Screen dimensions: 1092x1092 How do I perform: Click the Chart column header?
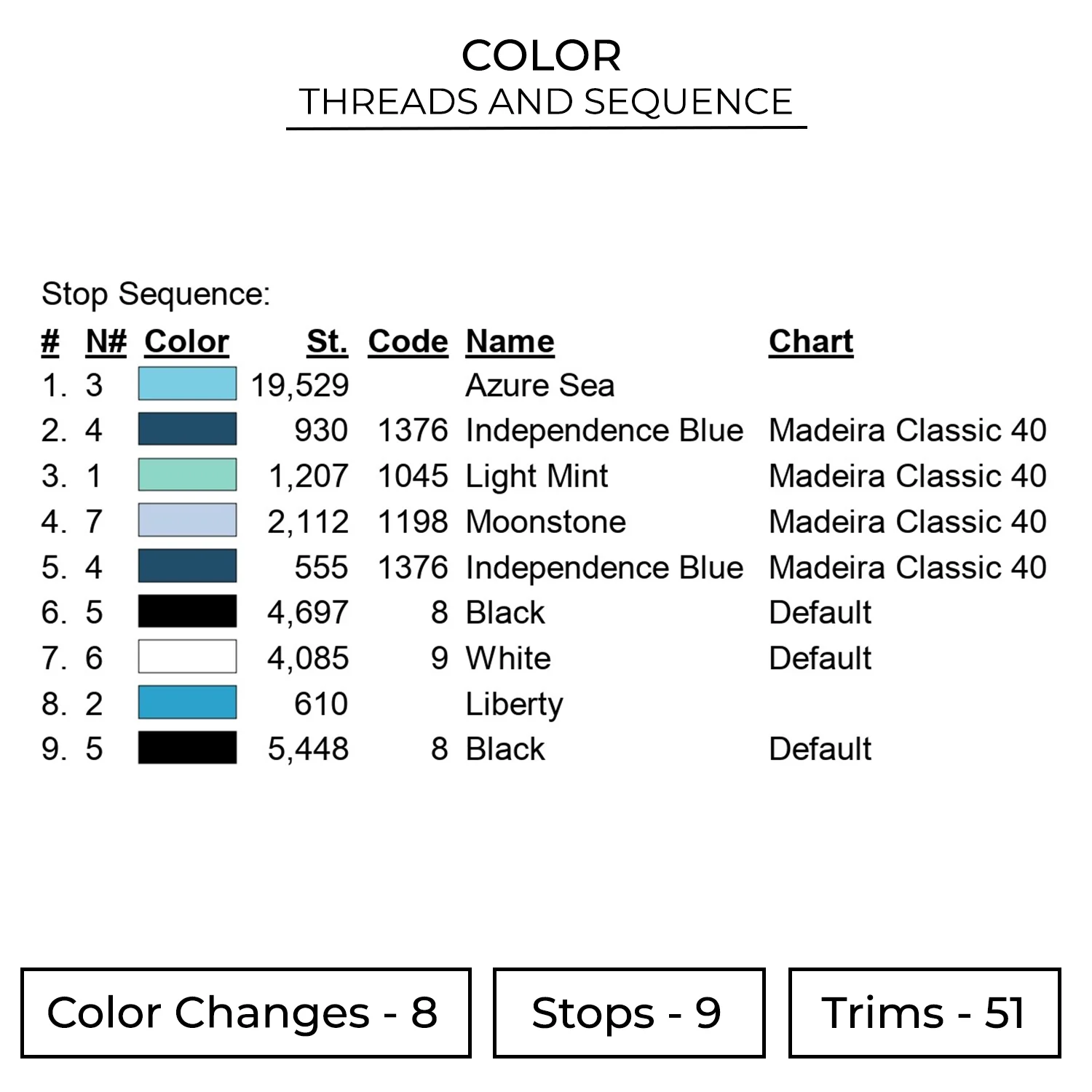(x=811, y=341)
